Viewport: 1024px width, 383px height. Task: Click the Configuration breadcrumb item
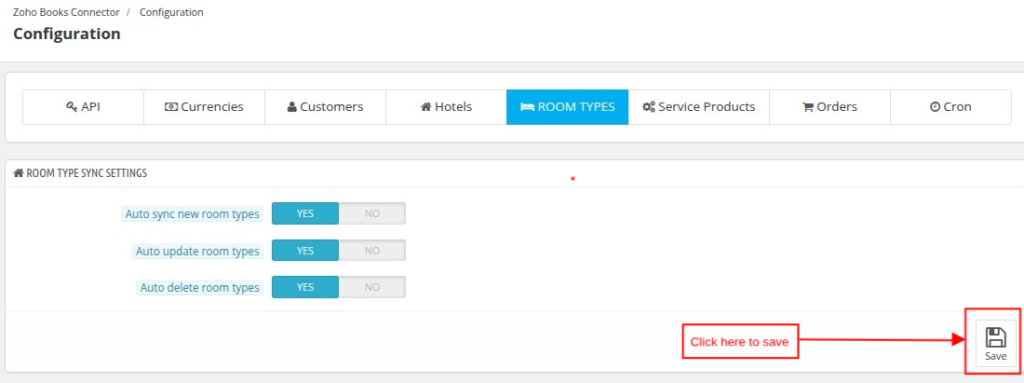[x=171, y=12]
